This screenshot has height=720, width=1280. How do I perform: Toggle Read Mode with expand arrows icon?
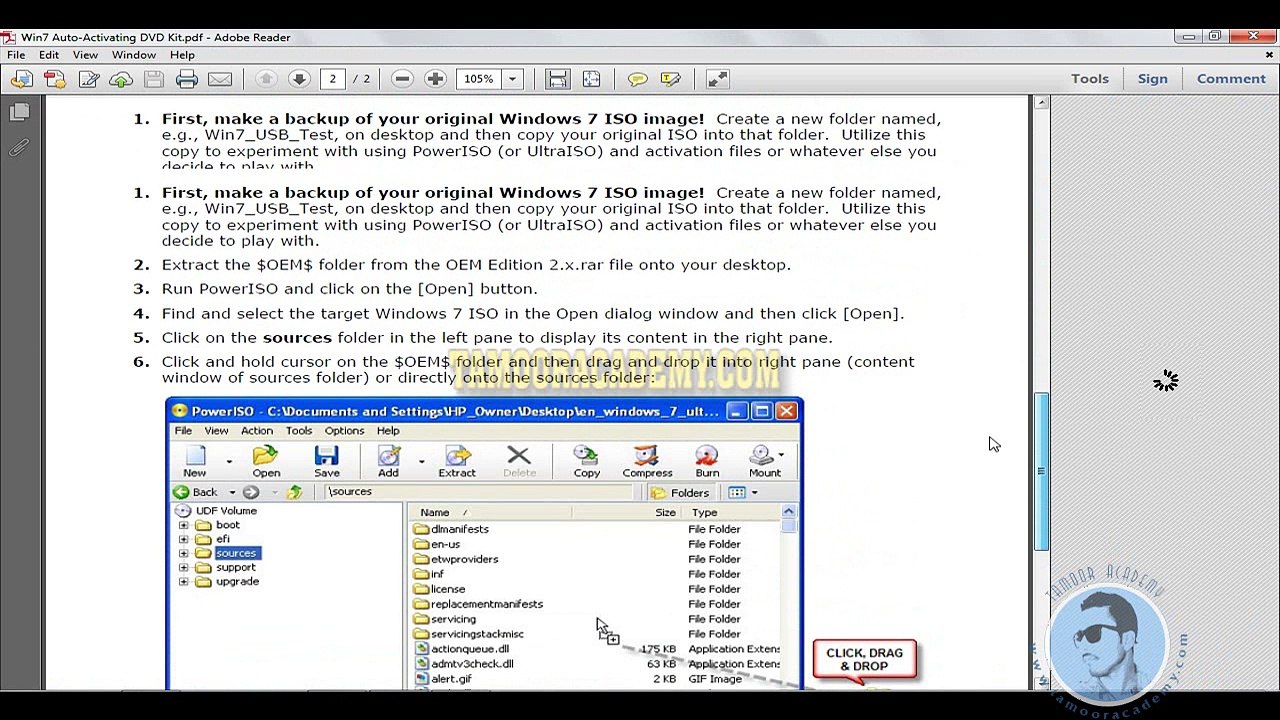point(717,79)
